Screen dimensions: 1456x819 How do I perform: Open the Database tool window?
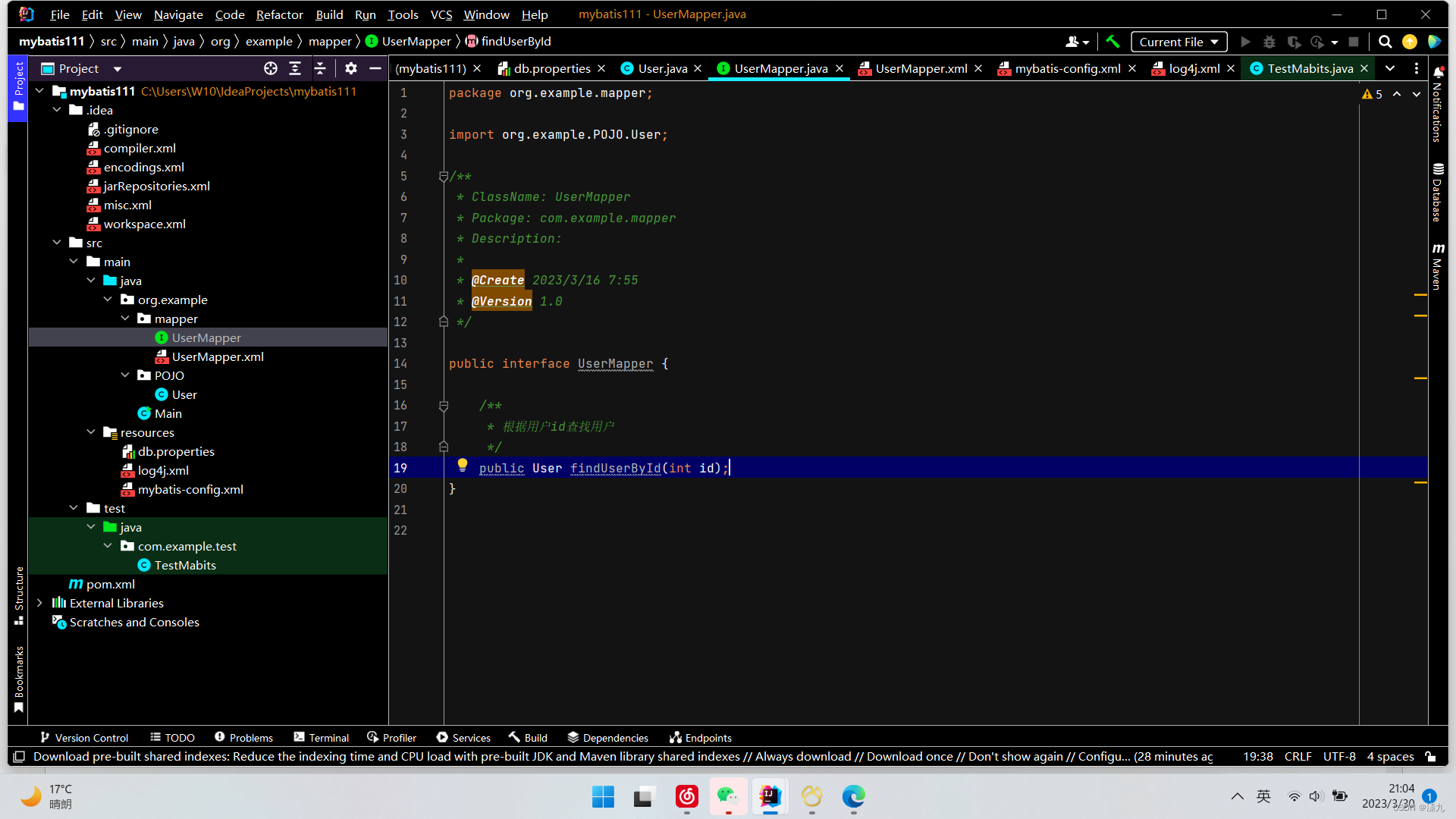pyautogui.click(x=1438, y=192)
